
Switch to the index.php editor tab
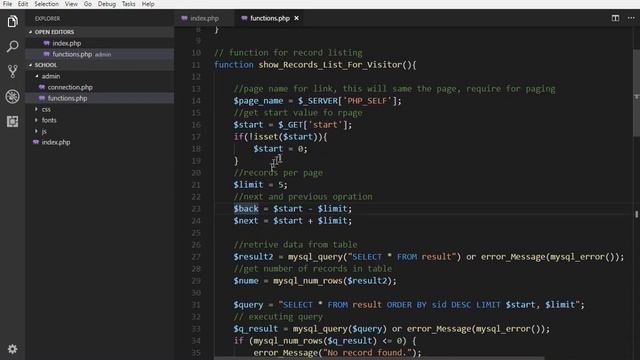[x=205, y=18]
